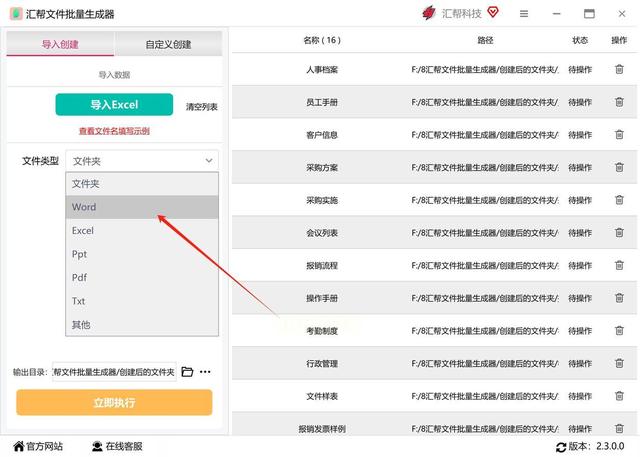Image resolution: width=640 pixels, height=457 pixels.
Task: Select the 报销发票样例 name cell
Action: [322, 428]
